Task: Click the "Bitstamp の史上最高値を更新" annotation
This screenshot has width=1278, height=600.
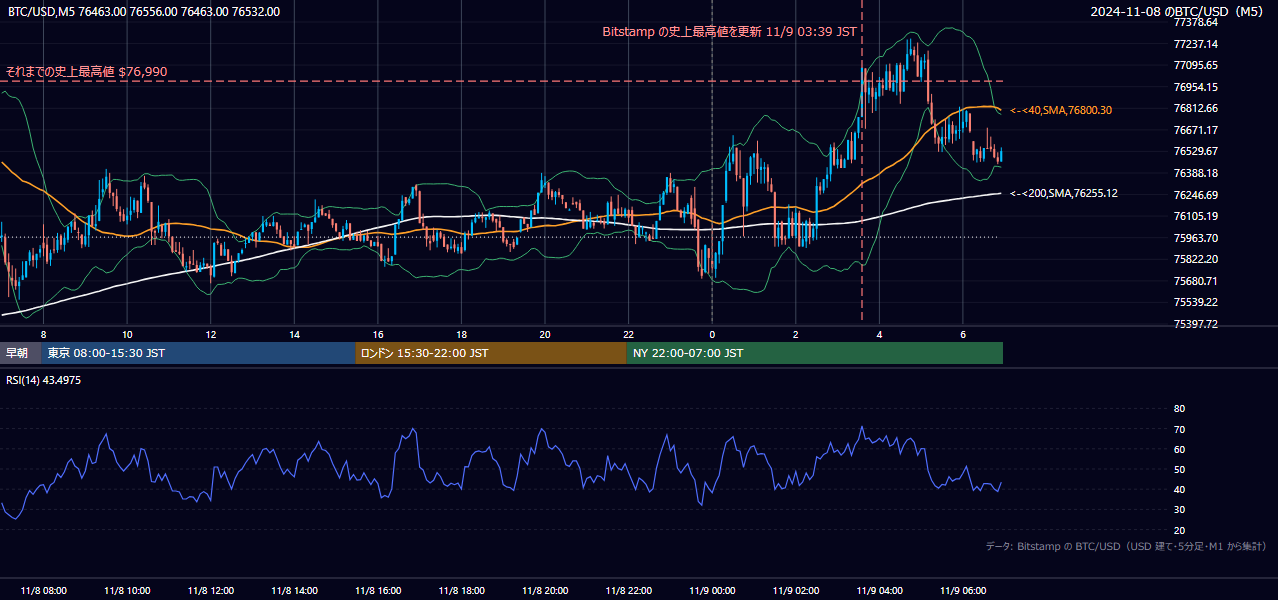Action: (x=729, y=32)
